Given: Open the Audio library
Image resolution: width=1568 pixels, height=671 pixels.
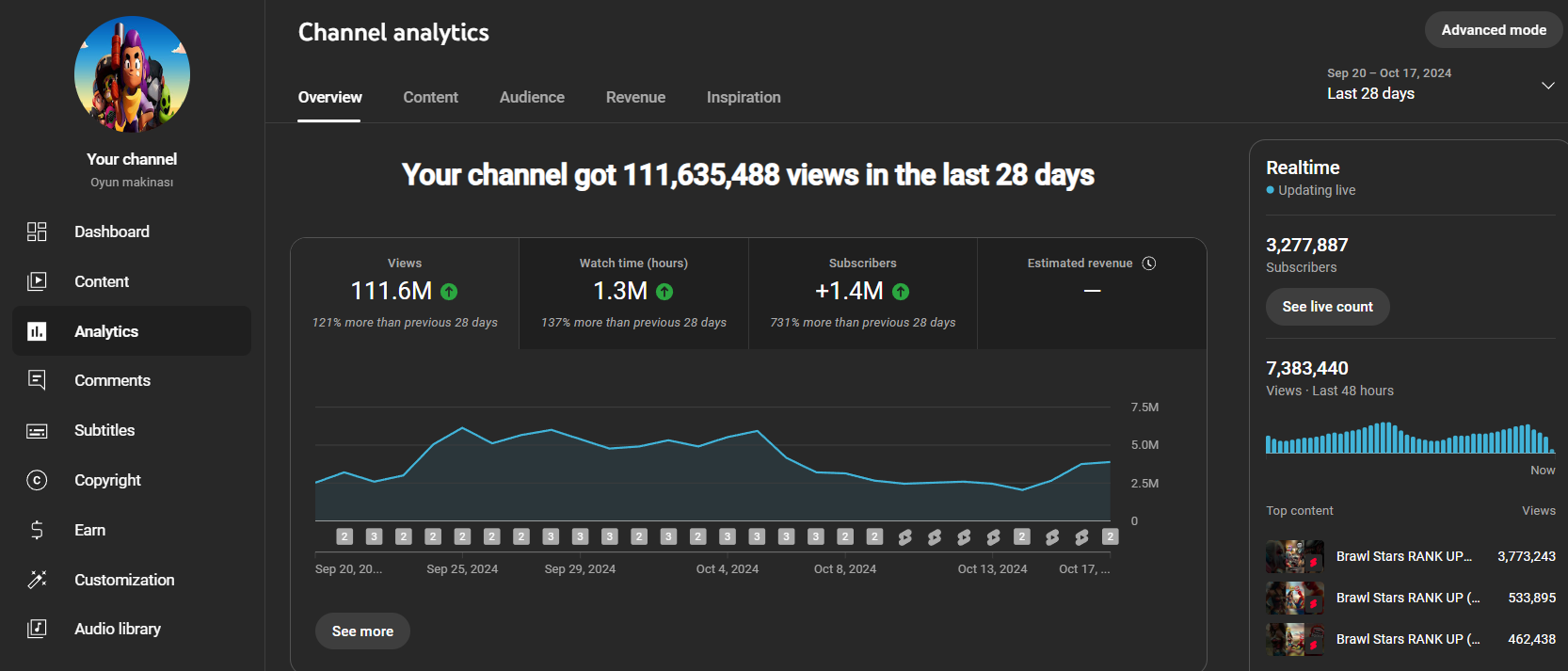Looking at the screenshot, I should point(132,629).
